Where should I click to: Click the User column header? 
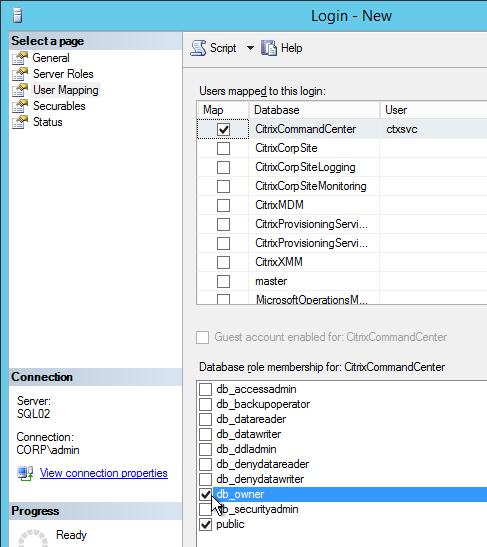434,110
